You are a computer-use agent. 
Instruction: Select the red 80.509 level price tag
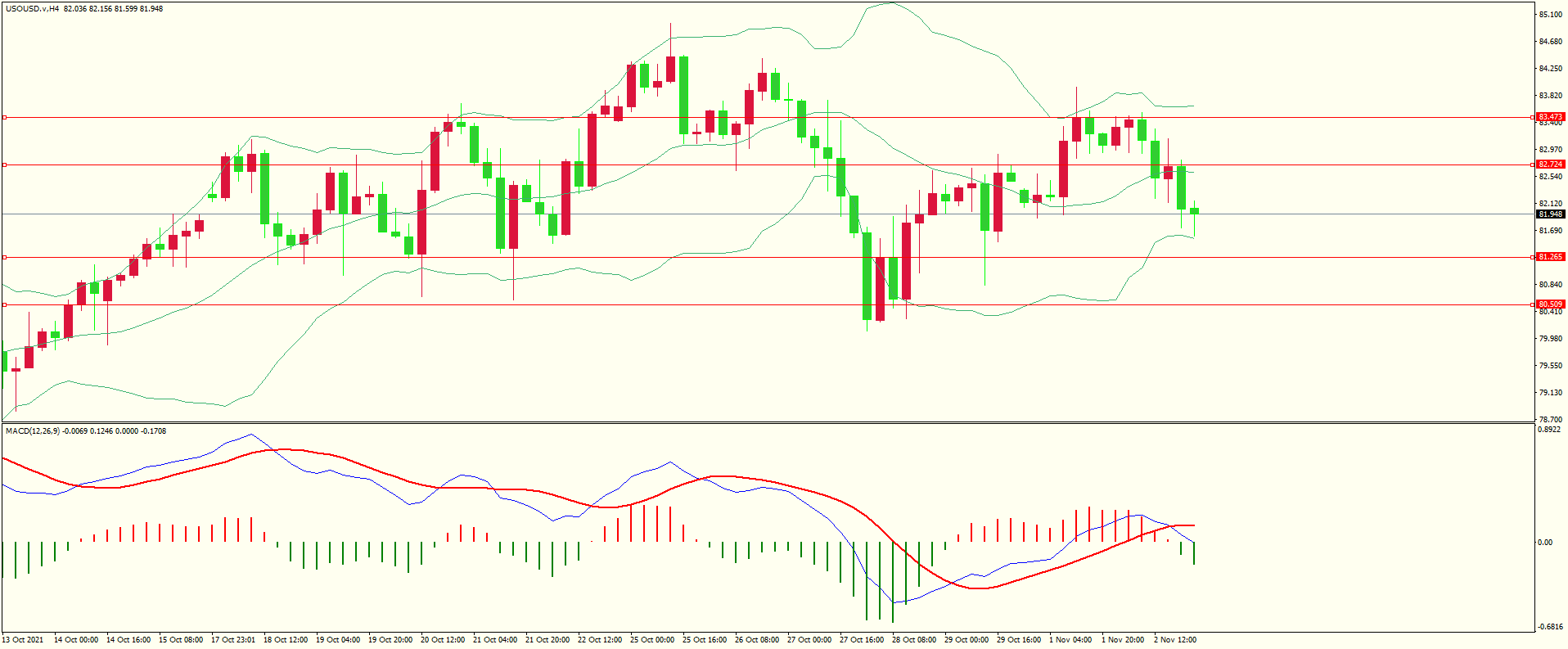1551,304
